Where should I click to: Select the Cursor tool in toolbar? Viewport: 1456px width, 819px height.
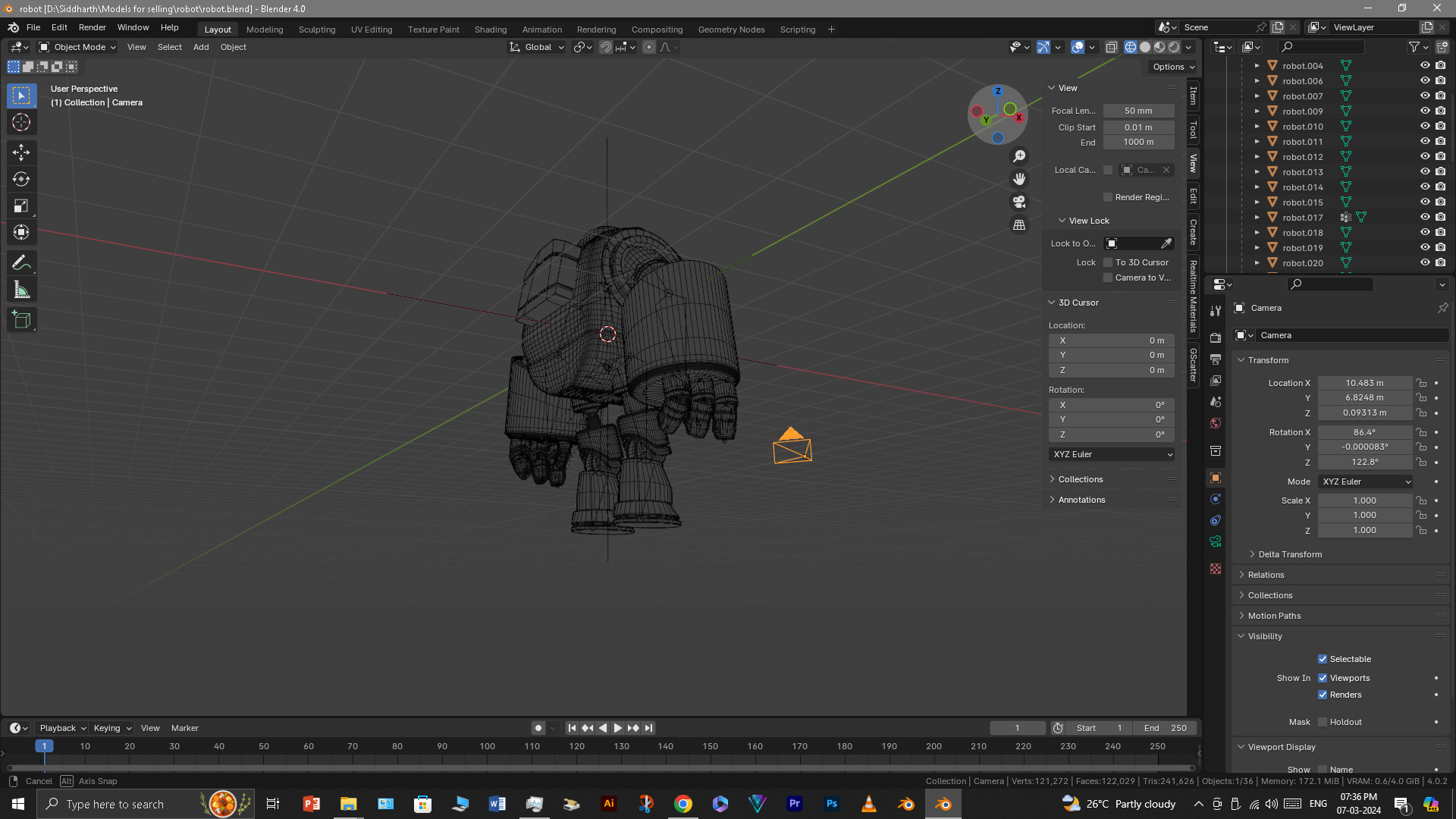coord(21,123)
